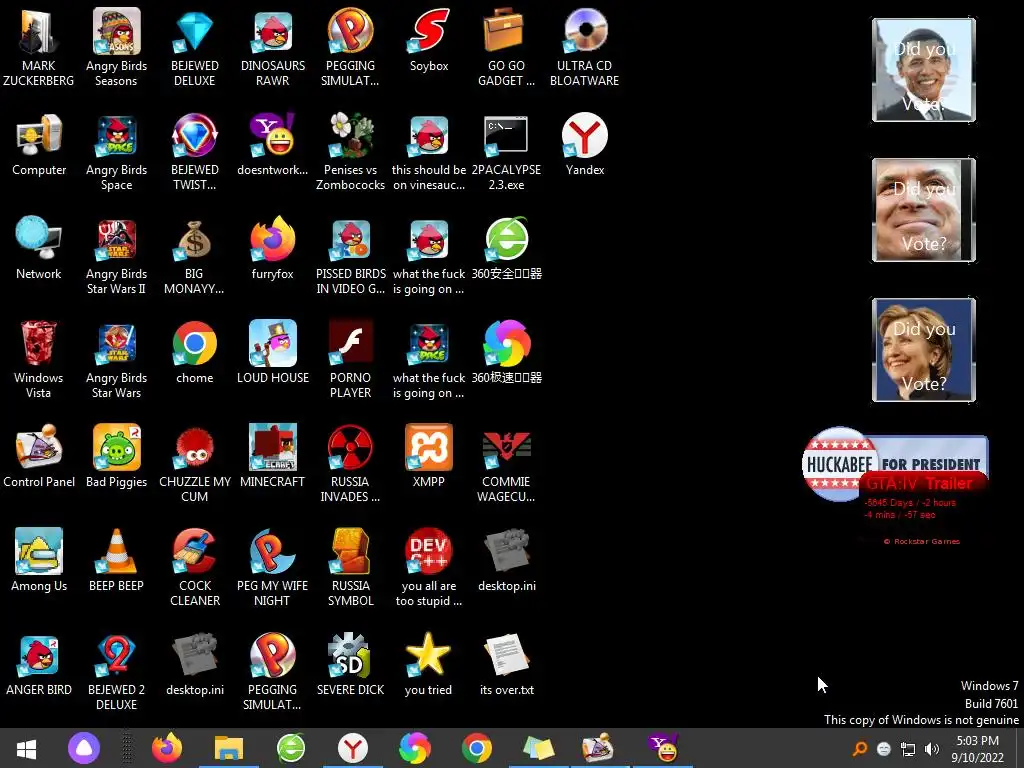
Task: Open the furryfox Firefox shortcut
Action: click(x=272, y=248)
